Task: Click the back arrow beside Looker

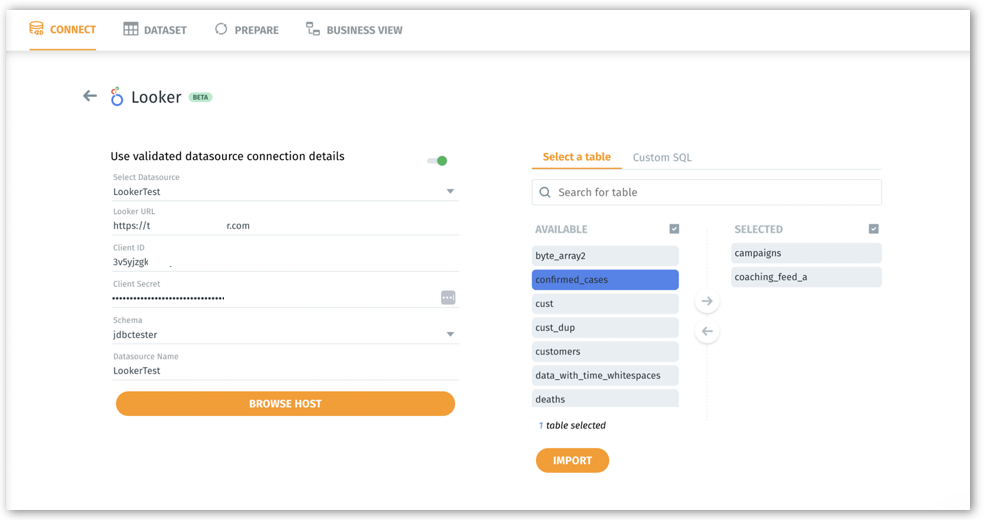Action: coord(90,96)
